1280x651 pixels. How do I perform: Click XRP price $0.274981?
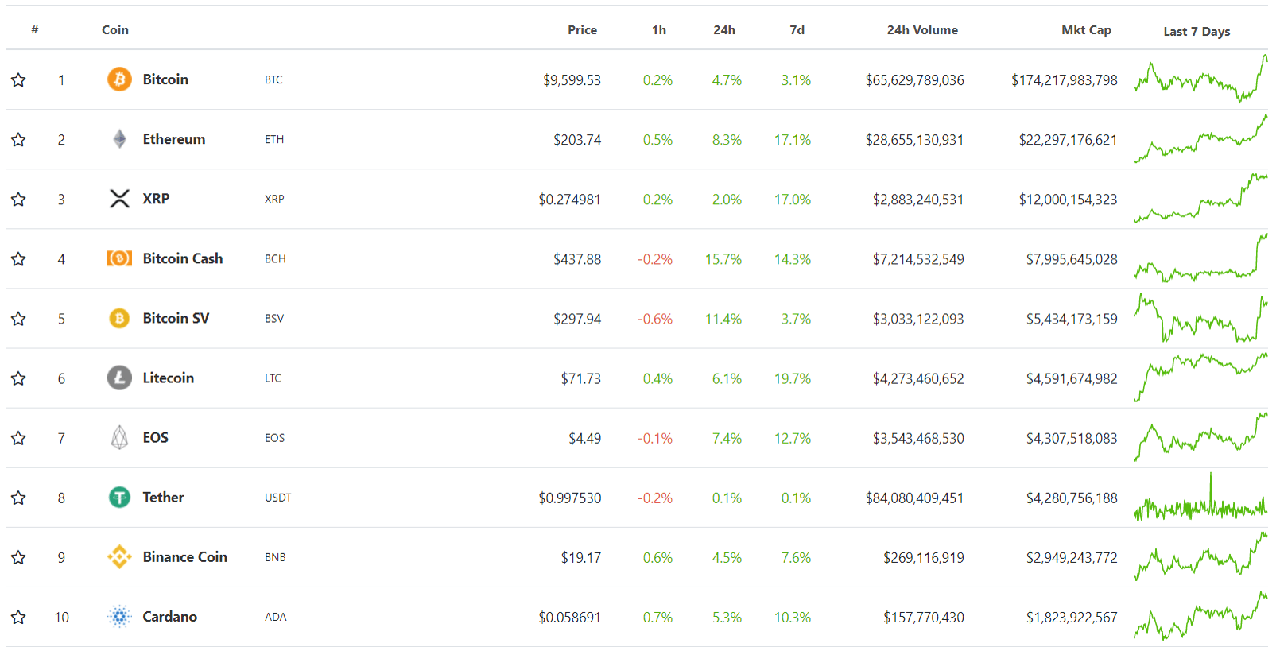[570, 199]
